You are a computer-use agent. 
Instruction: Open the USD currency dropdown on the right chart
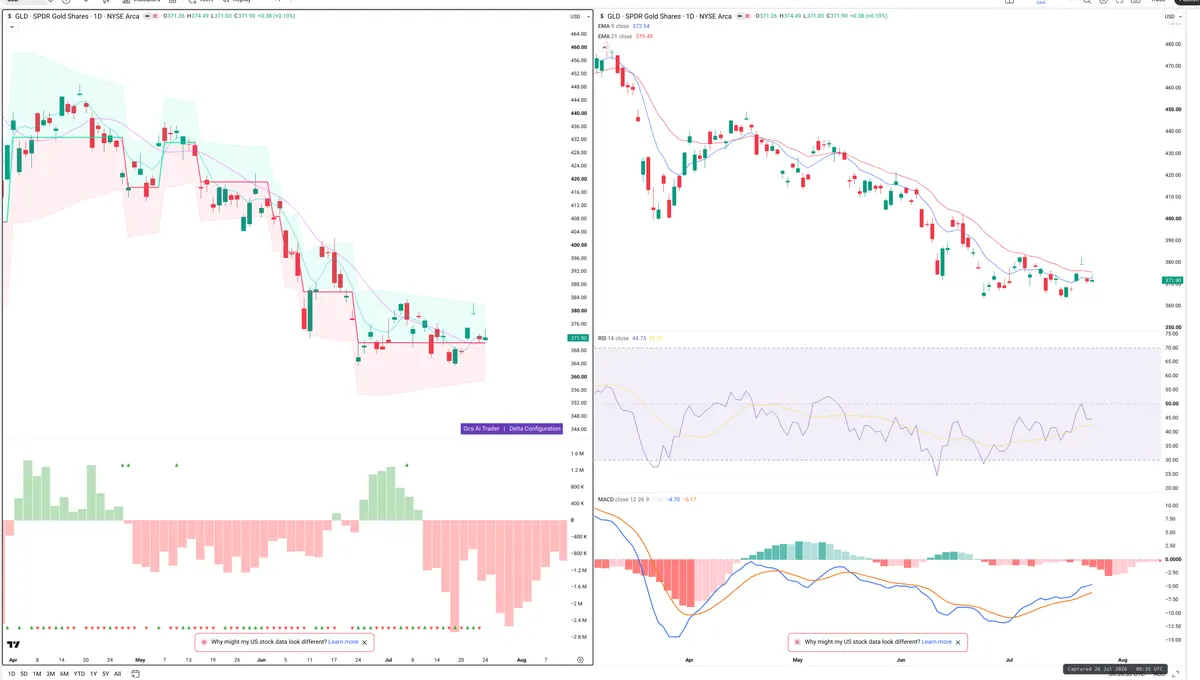[1173, 17]
